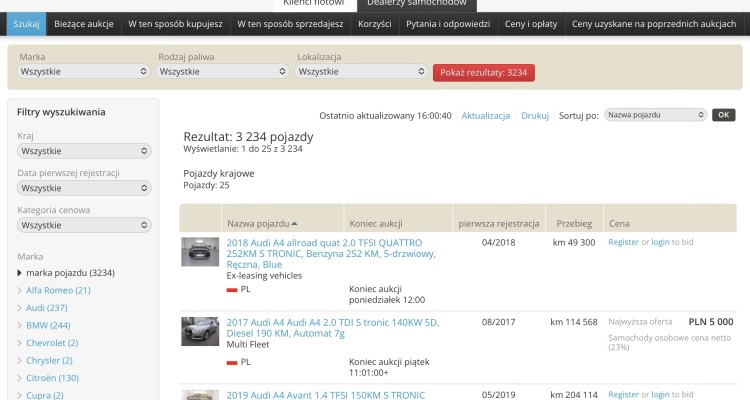Sort by pierwsza rejestracja column
The width and height of the screenshot is (750, 400).
[x=498, y=223]
